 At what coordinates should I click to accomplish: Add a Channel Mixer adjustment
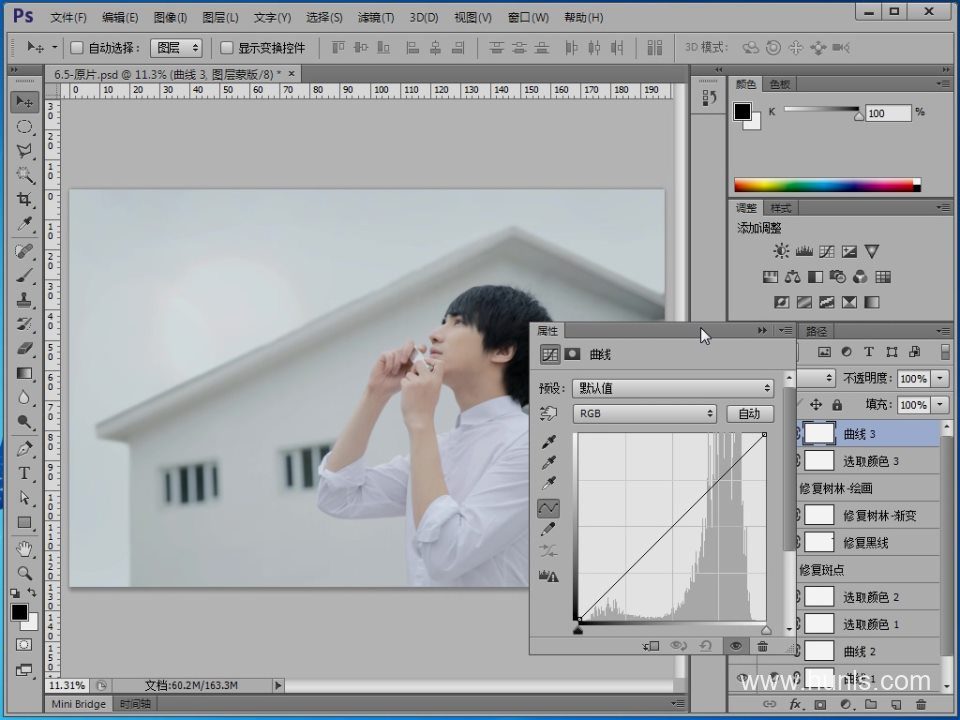coord(860,277)
